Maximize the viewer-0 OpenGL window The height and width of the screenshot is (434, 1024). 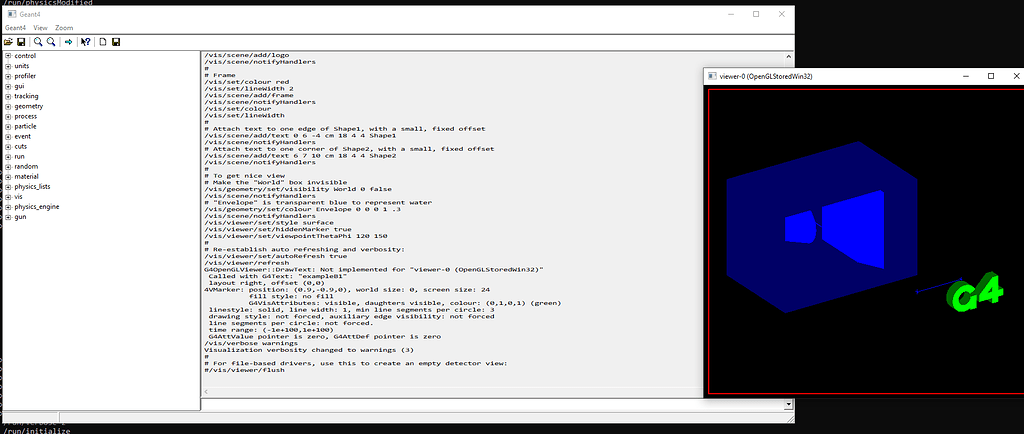pos(991,76)
